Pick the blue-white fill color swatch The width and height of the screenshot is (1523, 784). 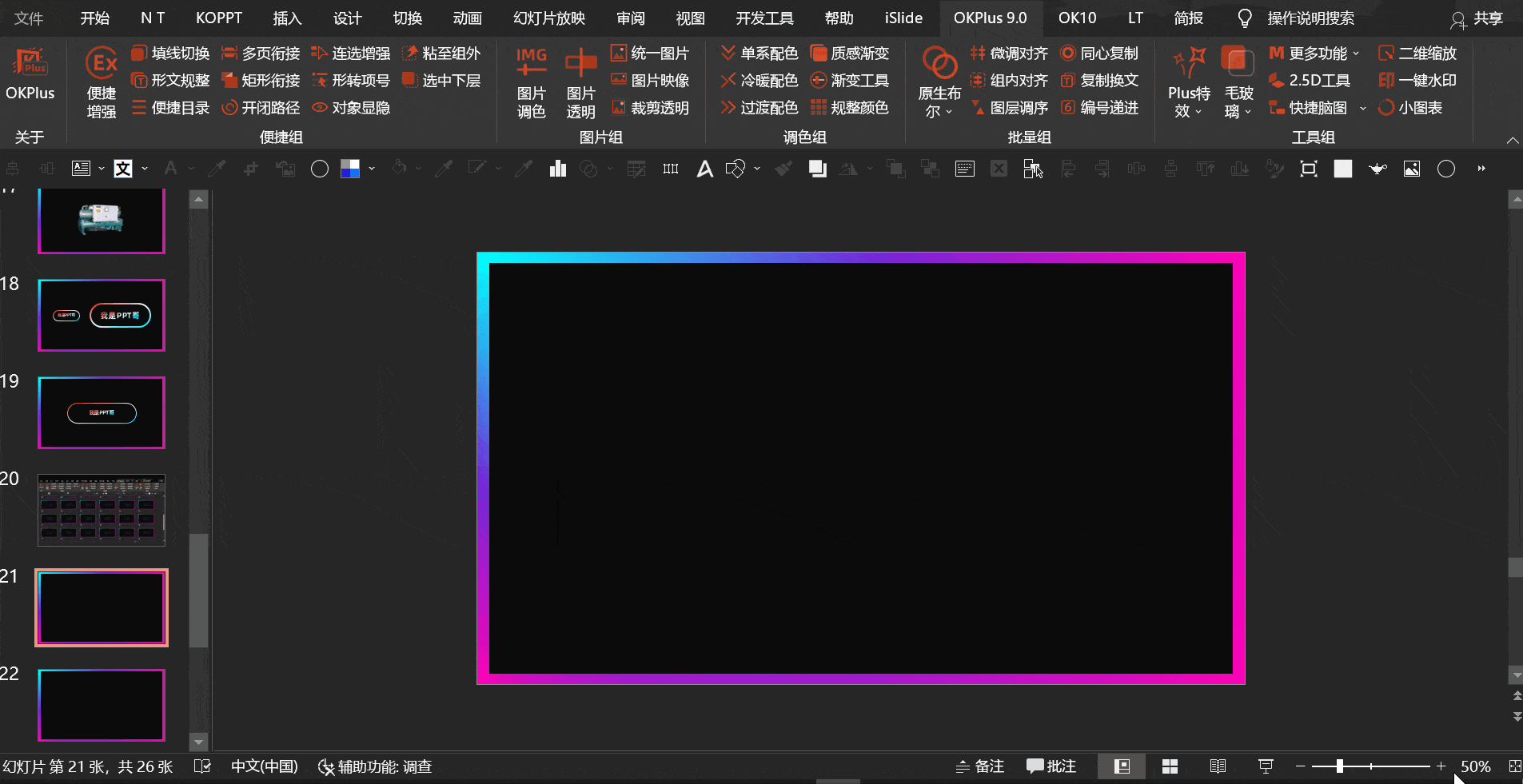(350, 169)
